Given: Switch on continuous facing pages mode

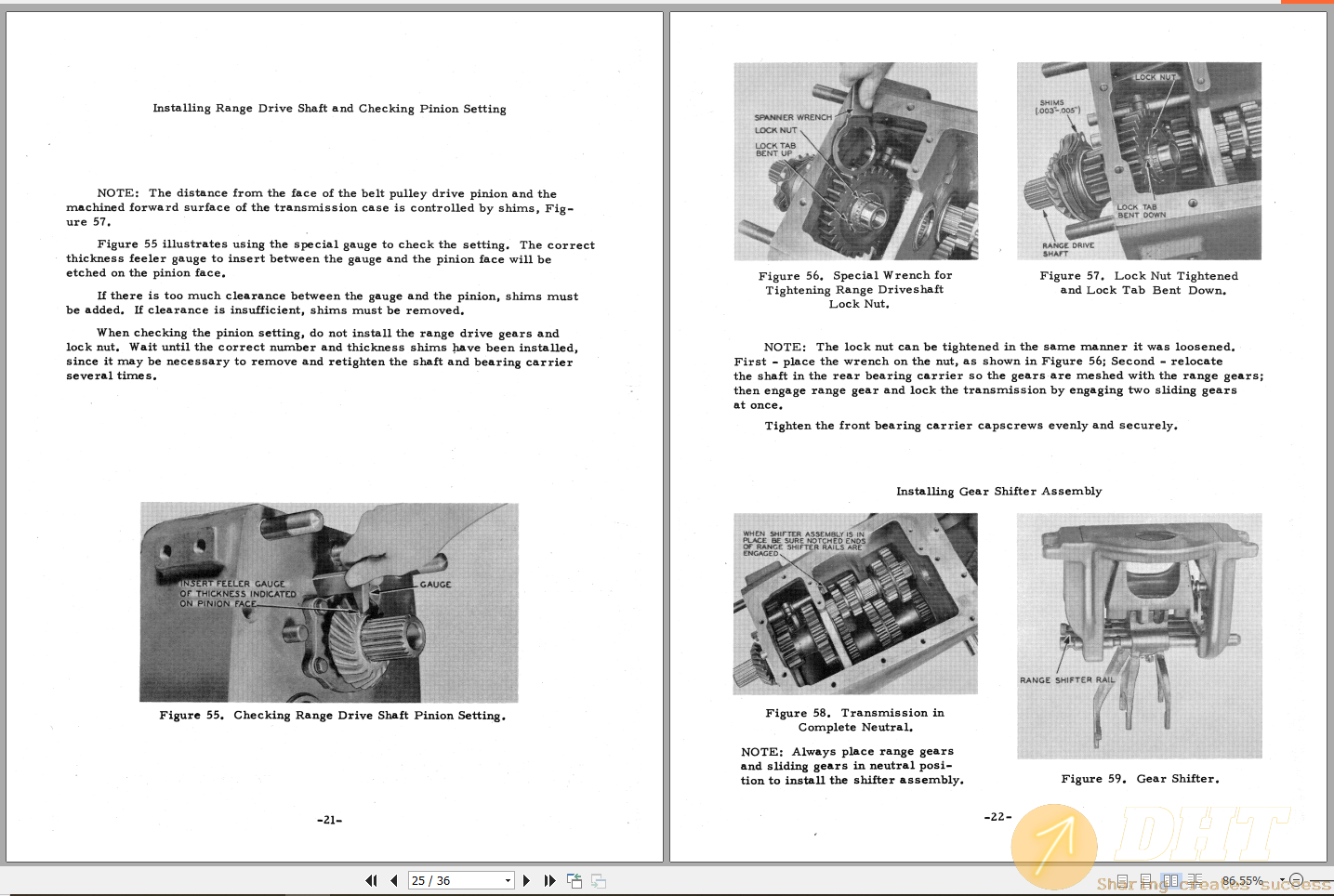Looking at the screenshot, I should pyautogui.click(x=1195, y=880).
